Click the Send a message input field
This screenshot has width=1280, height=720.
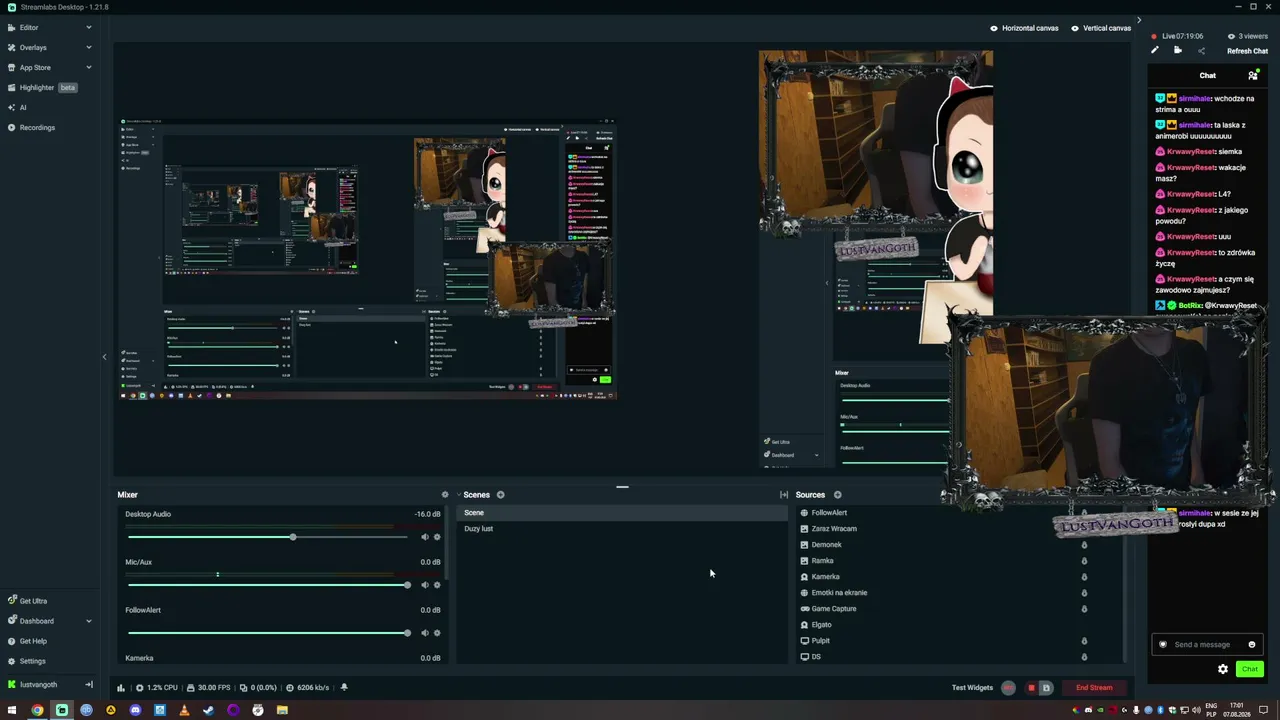(1208, 644)
